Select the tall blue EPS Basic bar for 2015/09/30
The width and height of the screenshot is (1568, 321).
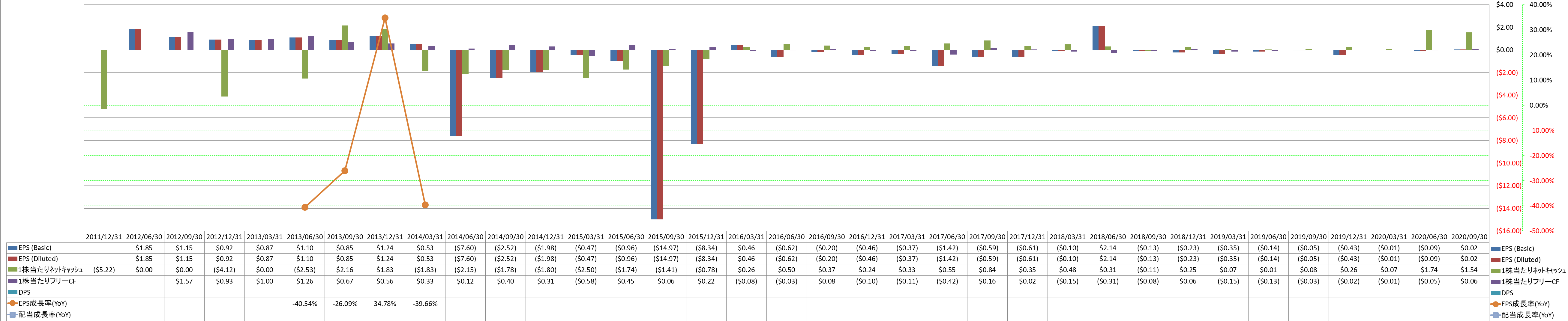[x=654, y=134]
